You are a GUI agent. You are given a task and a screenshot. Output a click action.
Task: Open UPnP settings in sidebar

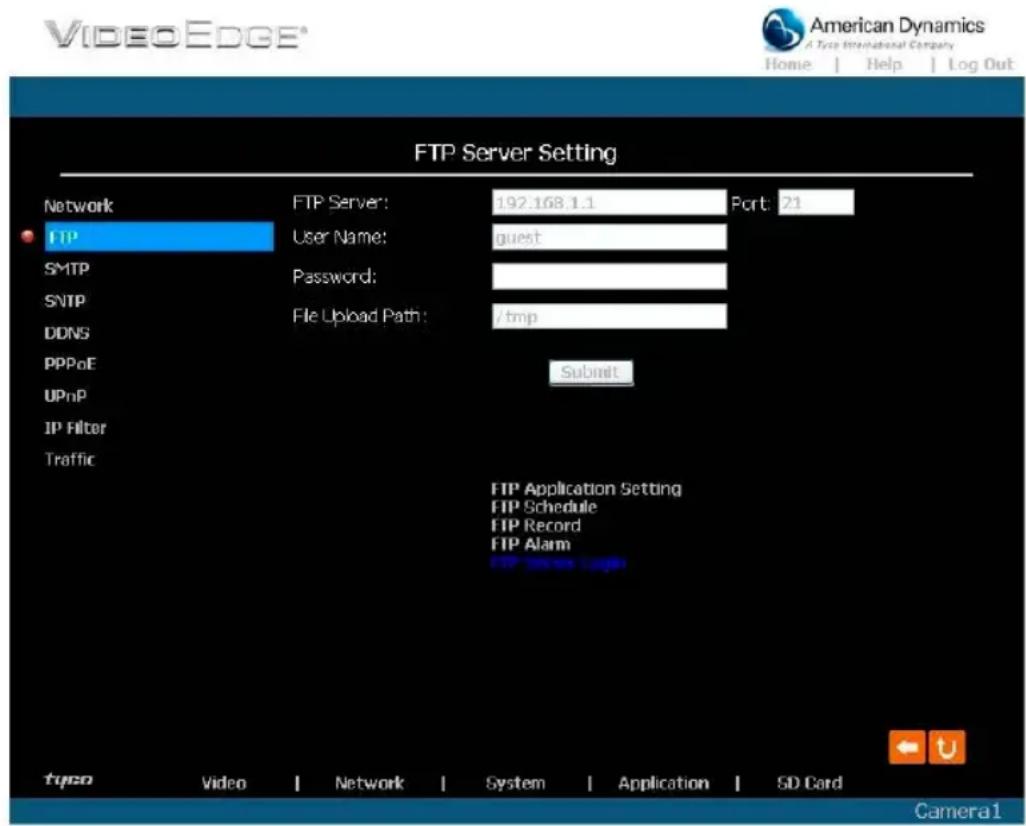pyautogui.click(x=65, y=396)
